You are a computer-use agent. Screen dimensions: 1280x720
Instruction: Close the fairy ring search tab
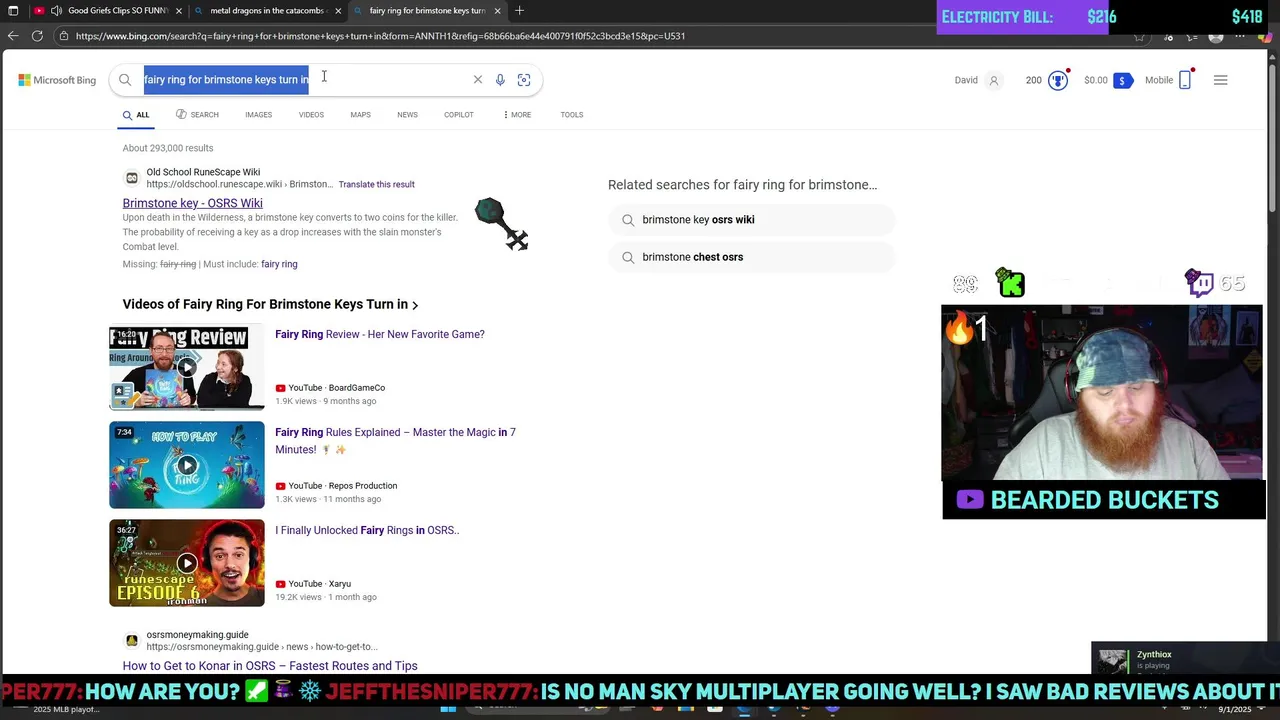point(497,11)
